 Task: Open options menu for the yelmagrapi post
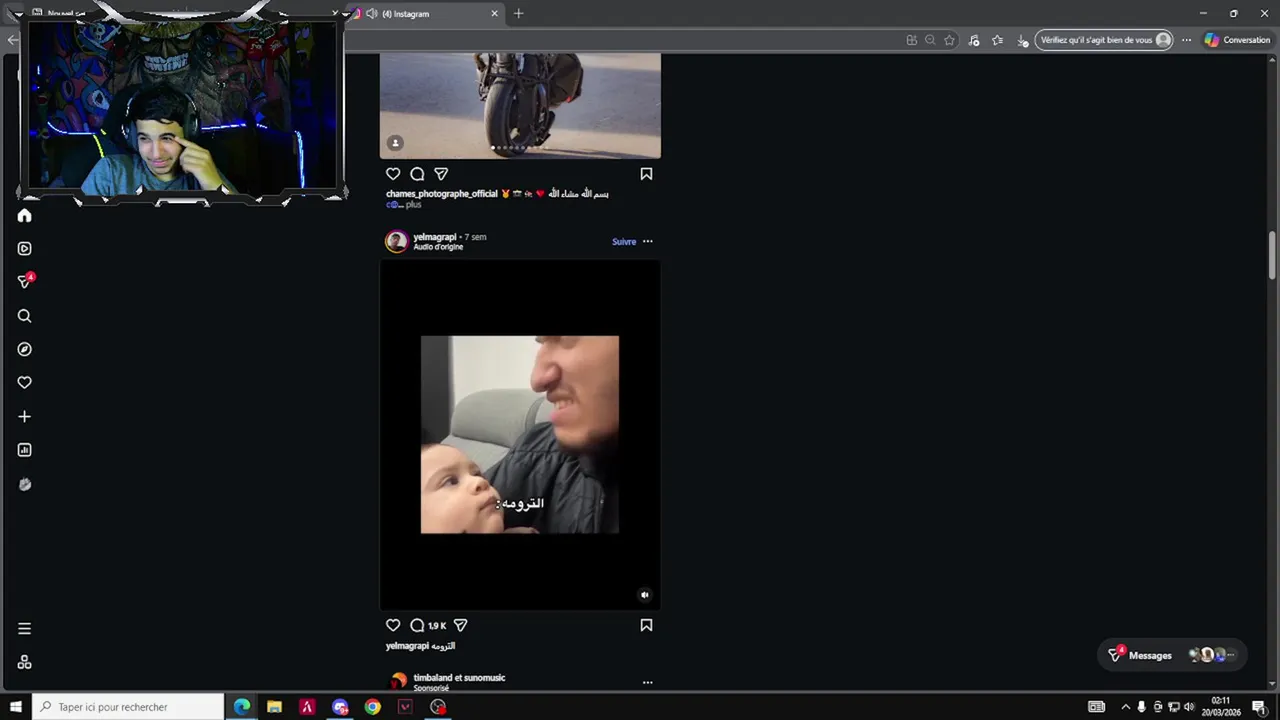coord(647,241)
